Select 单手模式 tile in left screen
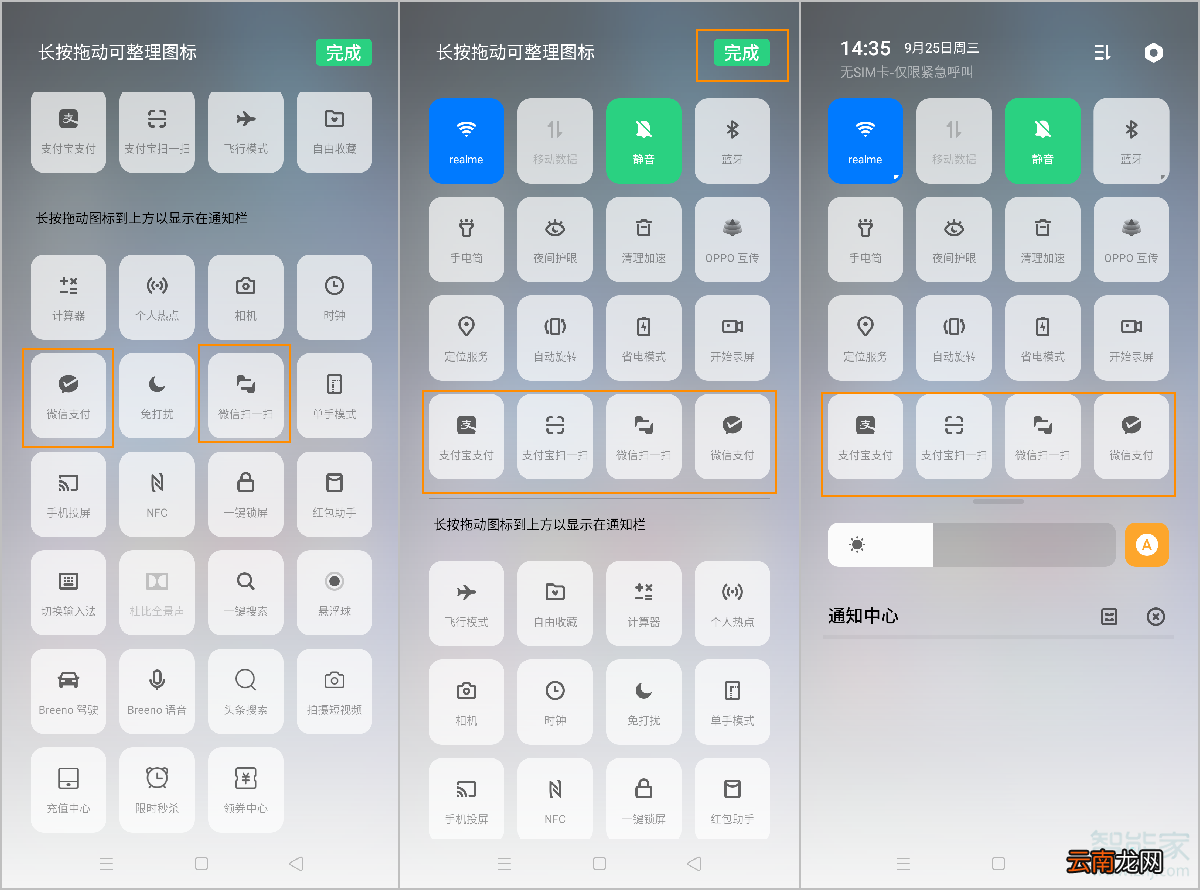1200x890 pixels. point(334,397)
